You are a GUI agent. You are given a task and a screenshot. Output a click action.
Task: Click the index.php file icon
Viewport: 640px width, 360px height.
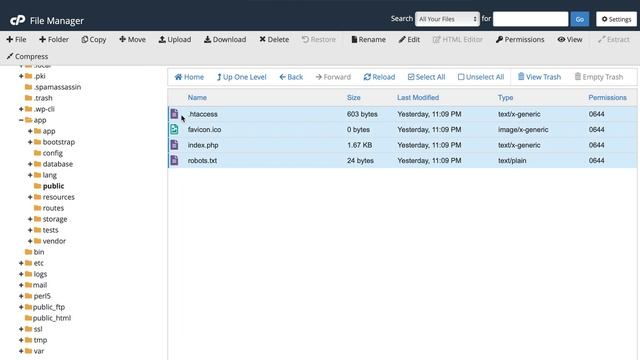(174, 145)
